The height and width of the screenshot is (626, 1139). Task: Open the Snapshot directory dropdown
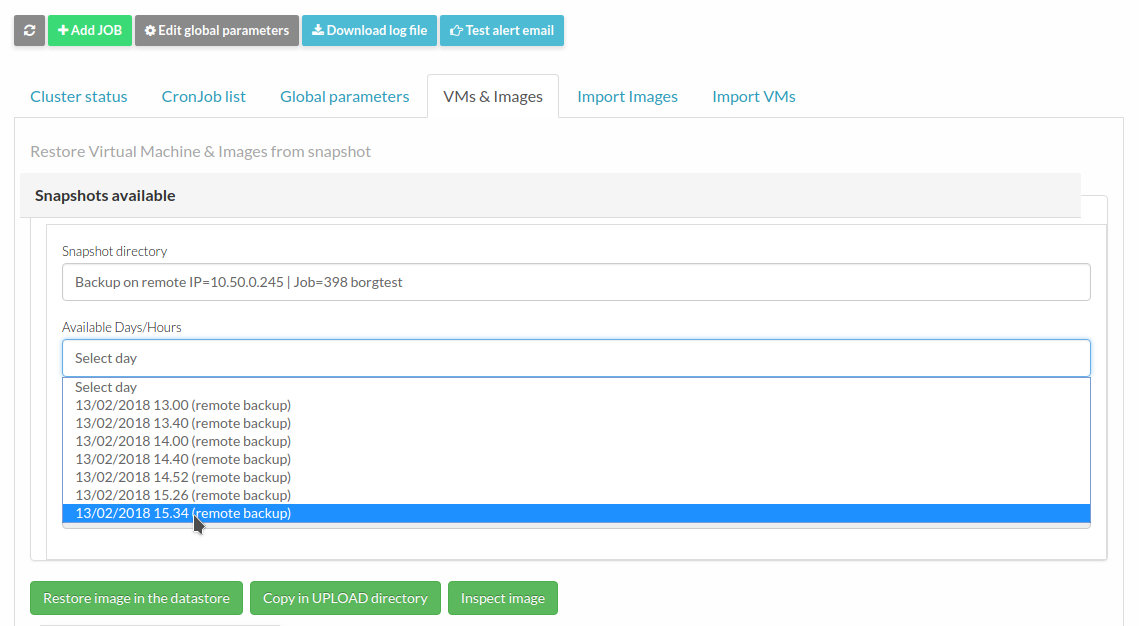576,282
